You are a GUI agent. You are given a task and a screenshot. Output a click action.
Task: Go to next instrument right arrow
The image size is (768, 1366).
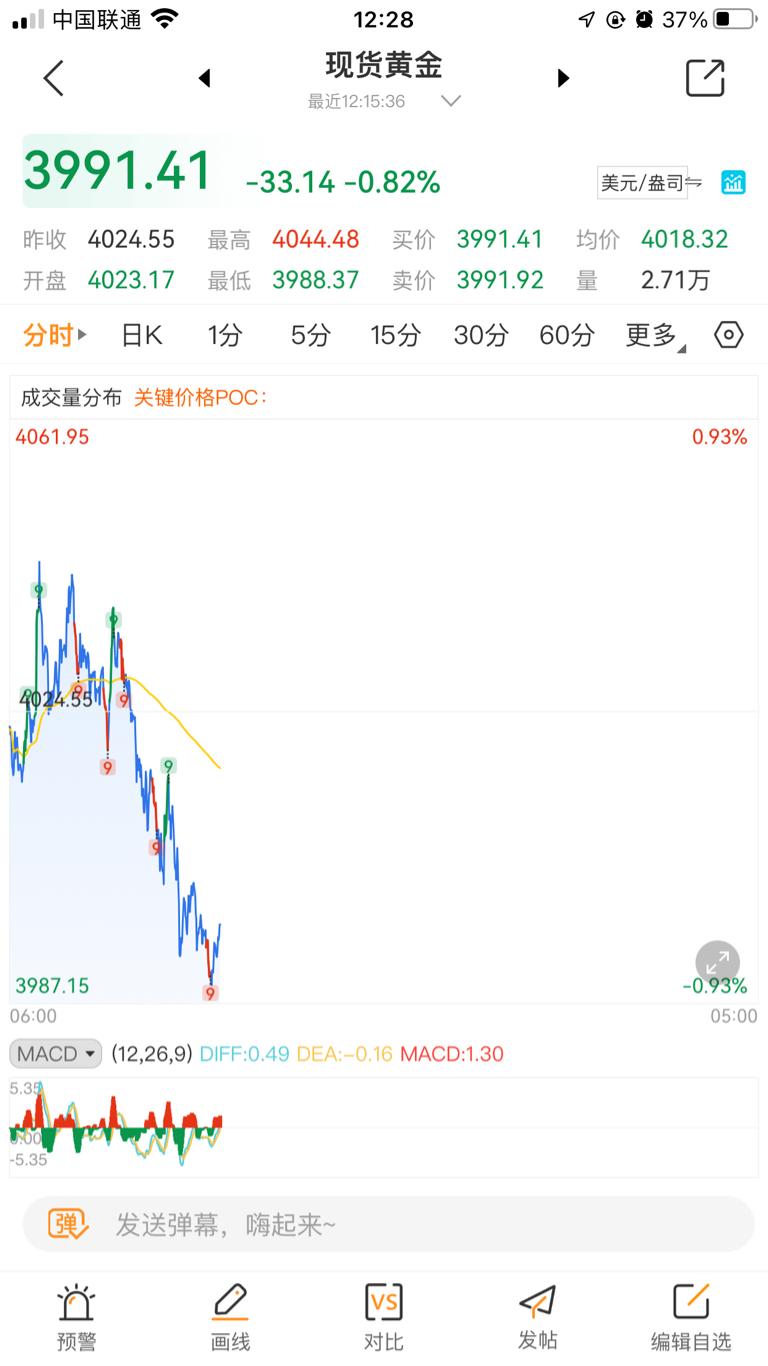[563, 78]
